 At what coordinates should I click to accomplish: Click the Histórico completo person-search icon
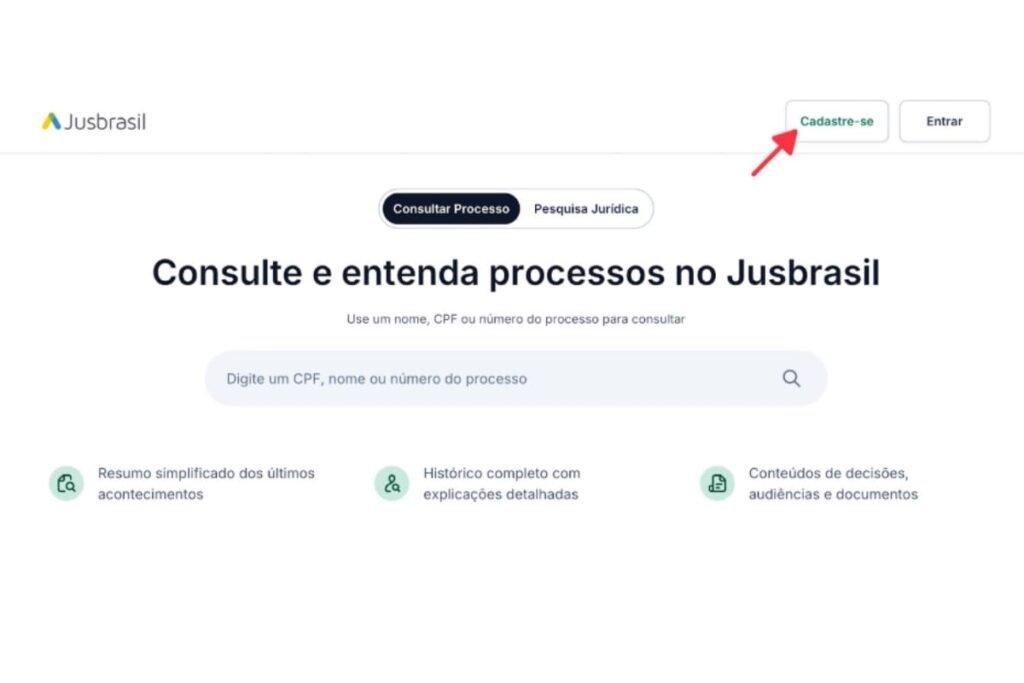pos(392,483)
